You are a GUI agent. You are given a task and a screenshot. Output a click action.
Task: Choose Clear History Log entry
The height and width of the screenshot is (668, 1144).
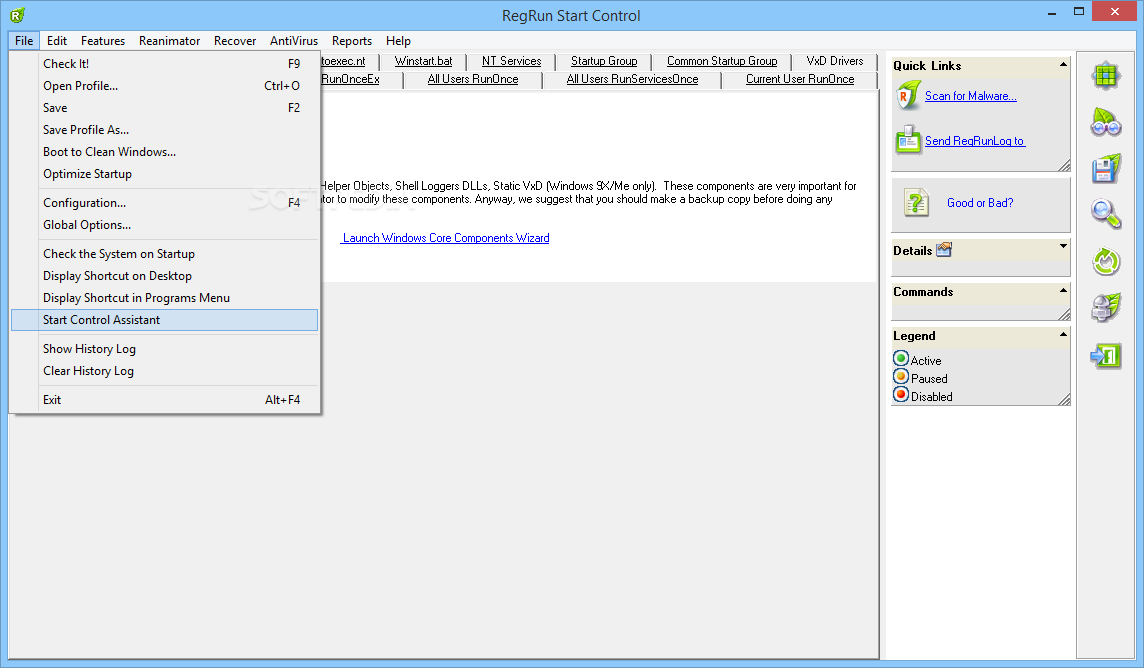(x=164, y=370)
